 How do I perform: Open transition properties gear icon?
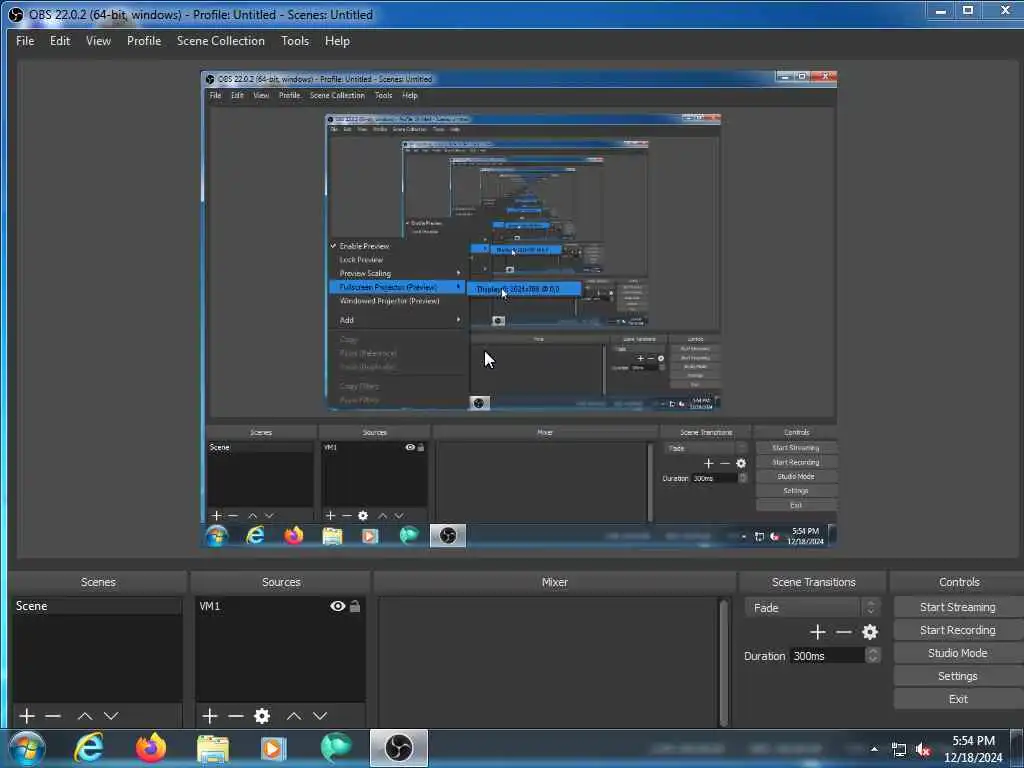click(x=870, y=632)
